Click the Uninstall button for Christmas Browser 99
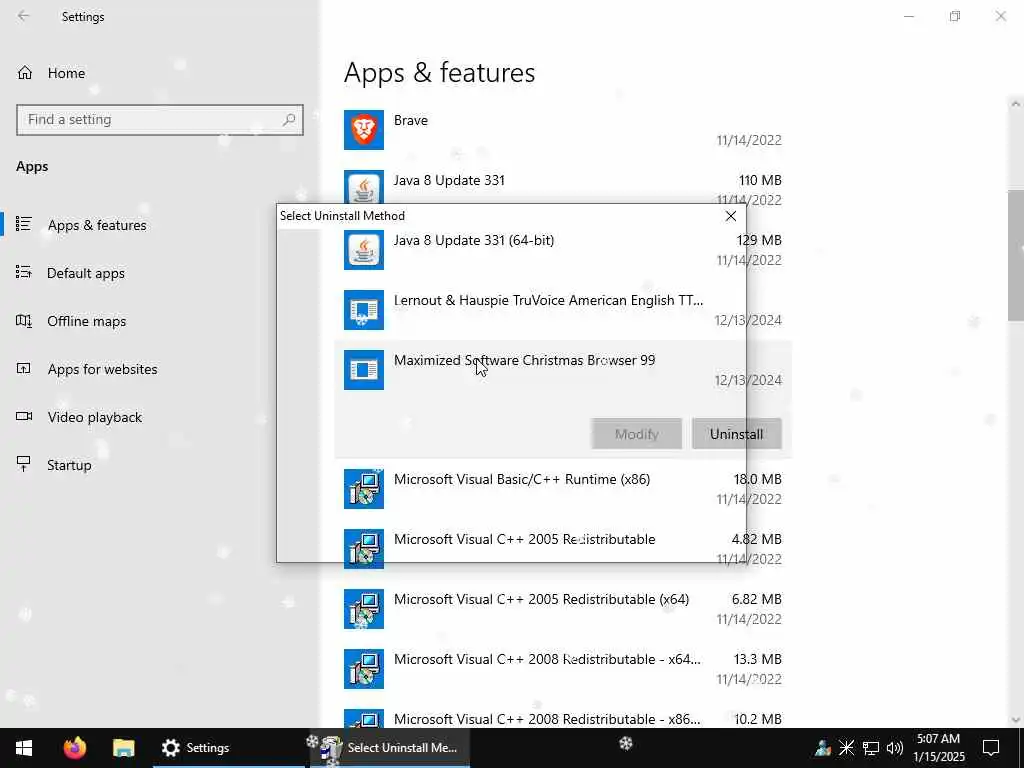Screen dimensions: 1024x768 736,434
